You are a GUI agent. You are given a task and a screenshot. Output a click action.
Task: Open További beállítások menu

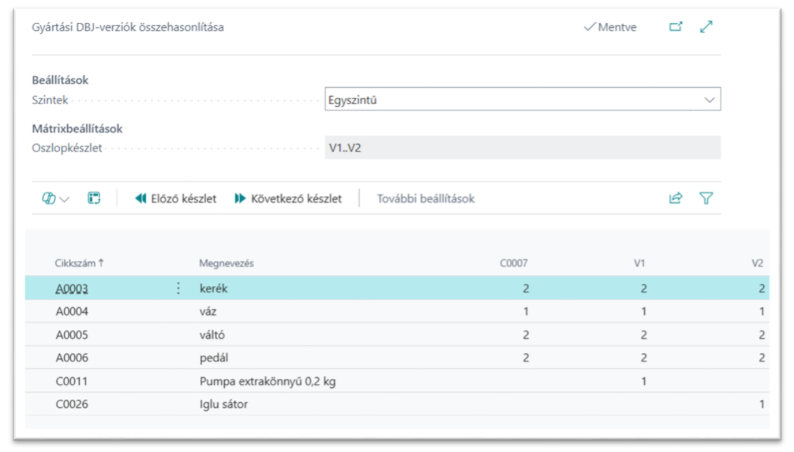coord(425,198)
